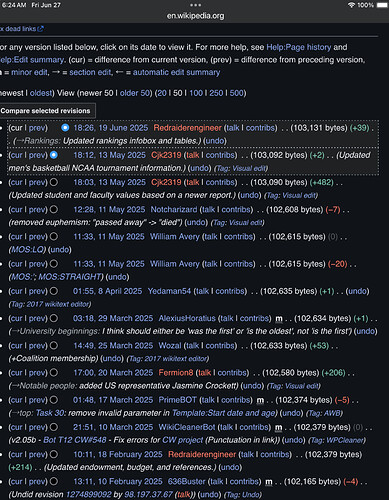Tap the three-dots multitasking icon at top

pyautogui.click(x=195, y=5)
